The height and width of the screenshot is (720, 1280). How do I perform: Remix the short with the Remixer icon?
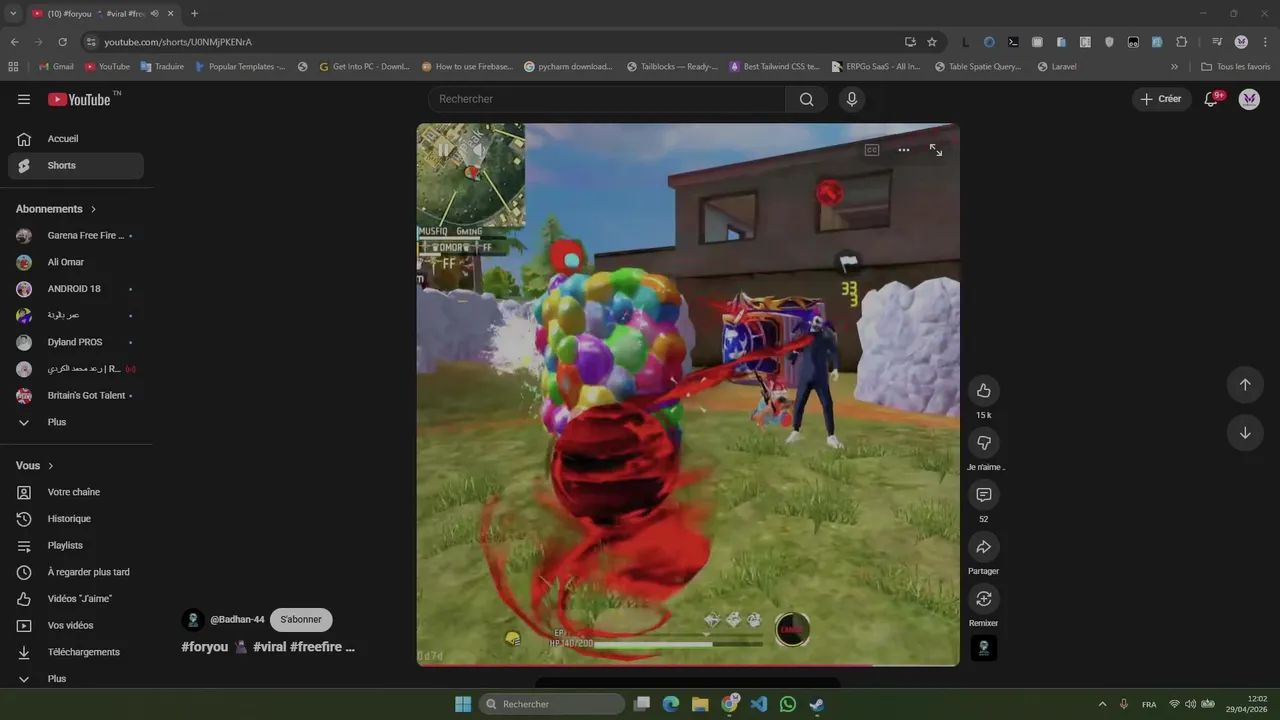983,599
